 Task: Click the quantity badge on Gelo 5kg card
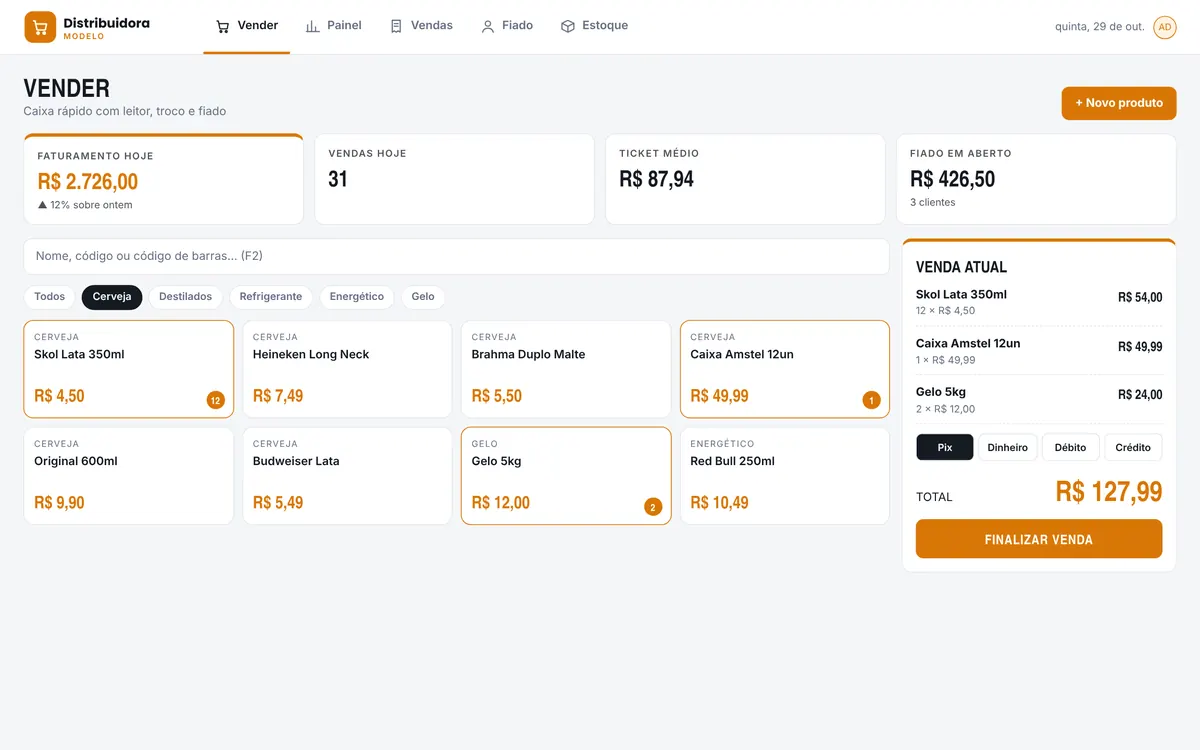tap(653, 507)
